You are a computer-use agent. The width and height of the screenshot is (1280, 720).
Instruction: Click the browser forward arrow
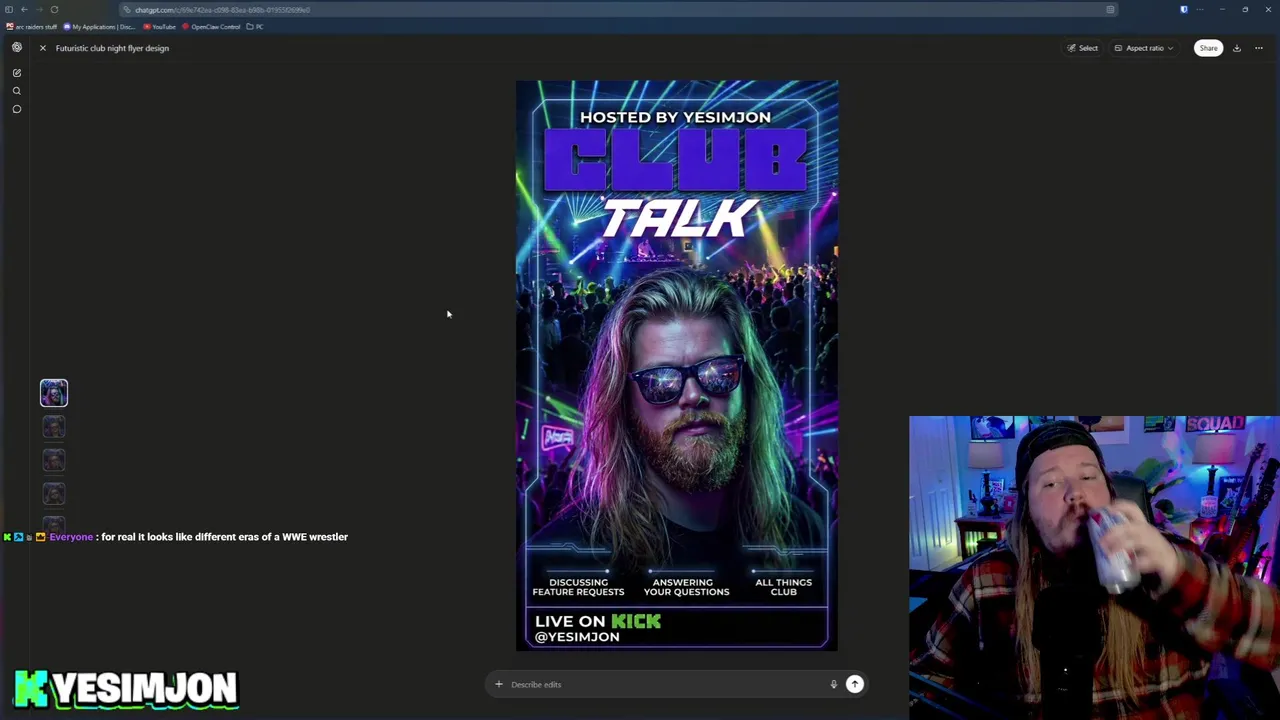coord(39,10)
